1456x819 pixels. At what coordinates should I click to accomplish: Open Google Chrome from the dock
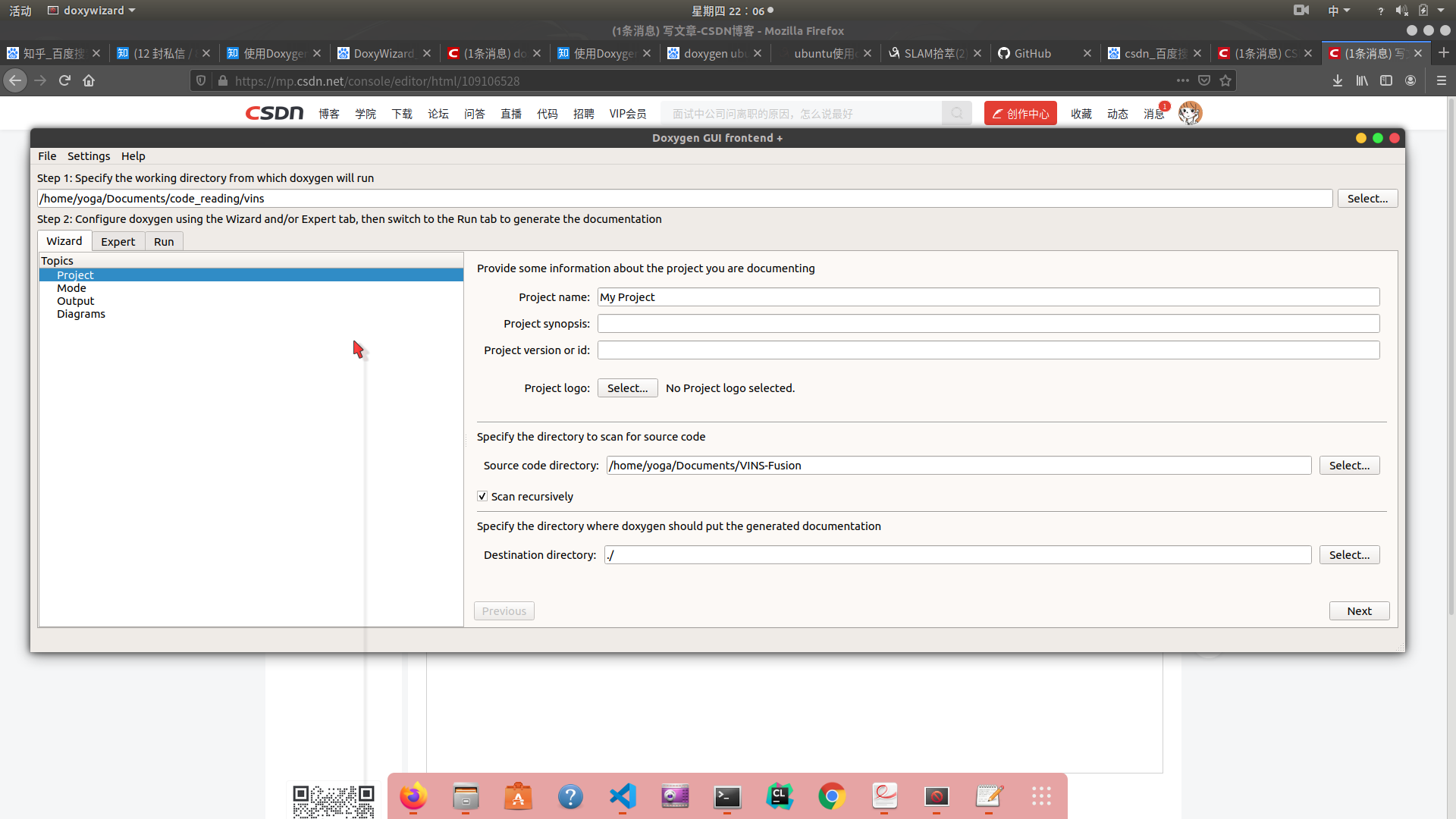(x=832, y=796)
